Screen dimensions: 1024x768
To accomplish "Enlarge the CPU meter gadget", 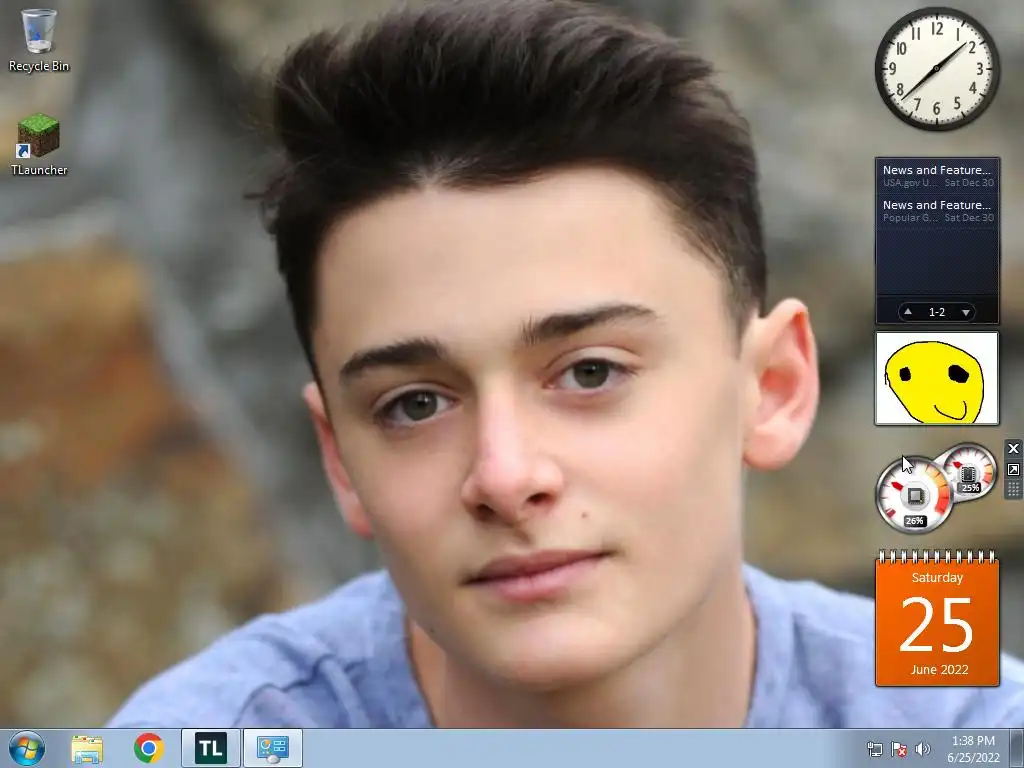I will (x=1013, y=470).
